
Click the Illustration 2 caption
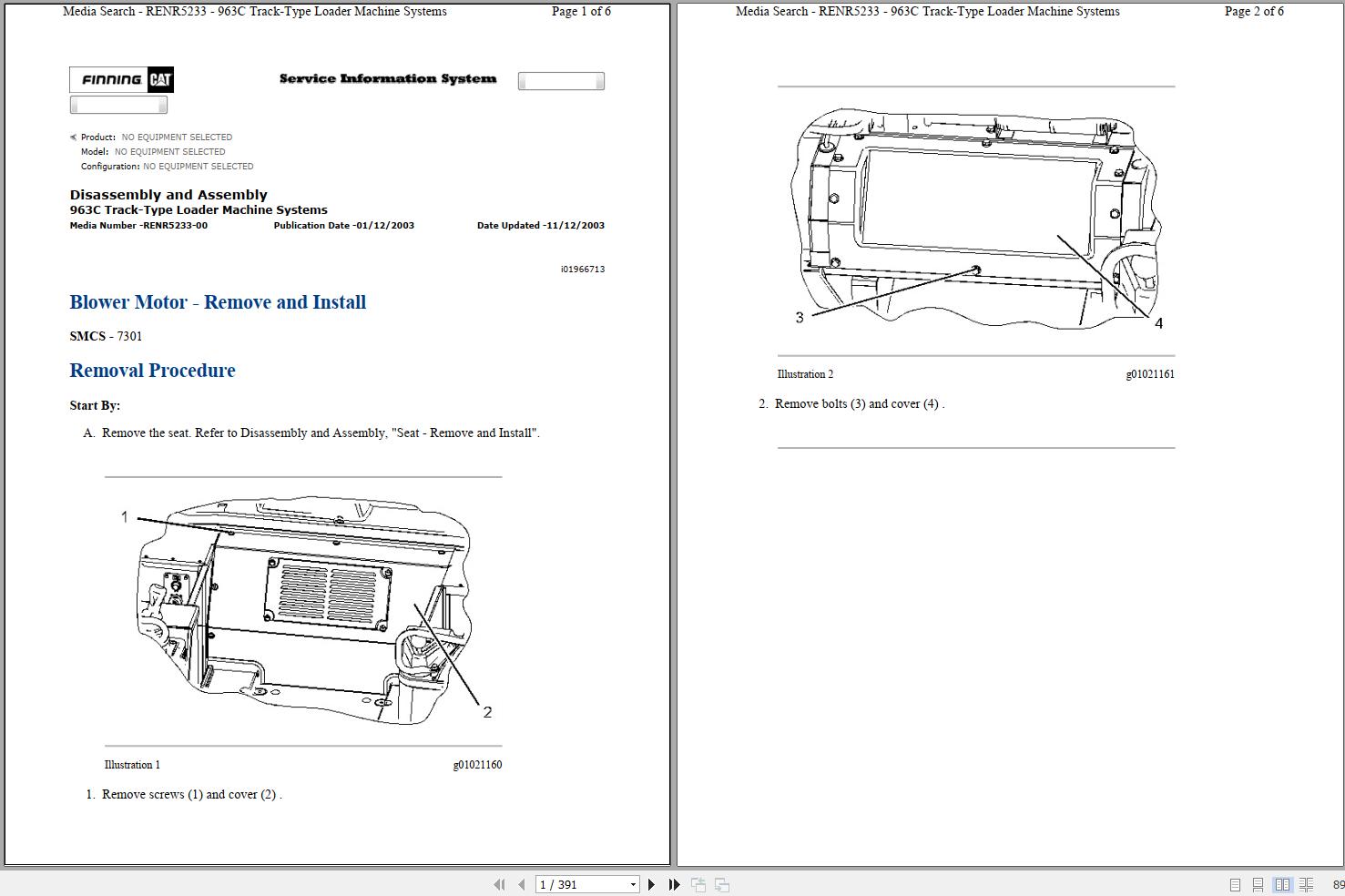click(x=805, y=374)
